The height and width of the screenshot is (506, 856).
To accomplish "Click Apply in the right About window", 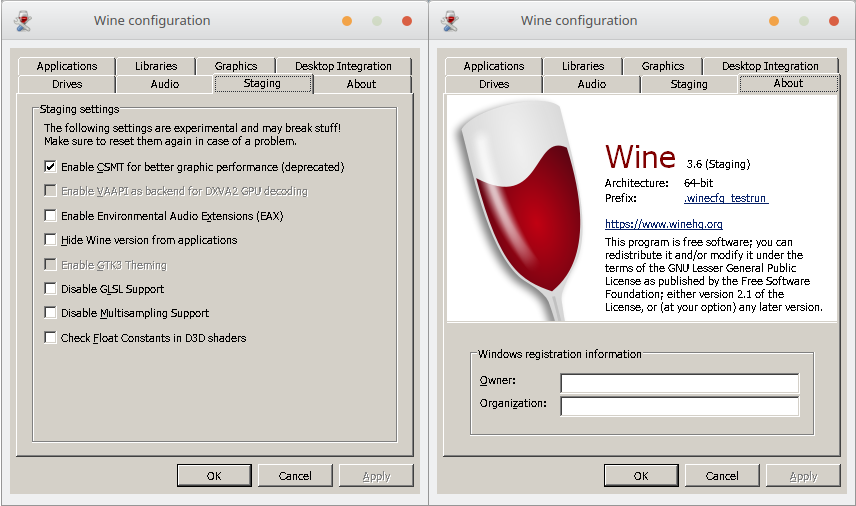I will [x=803, y=475].
